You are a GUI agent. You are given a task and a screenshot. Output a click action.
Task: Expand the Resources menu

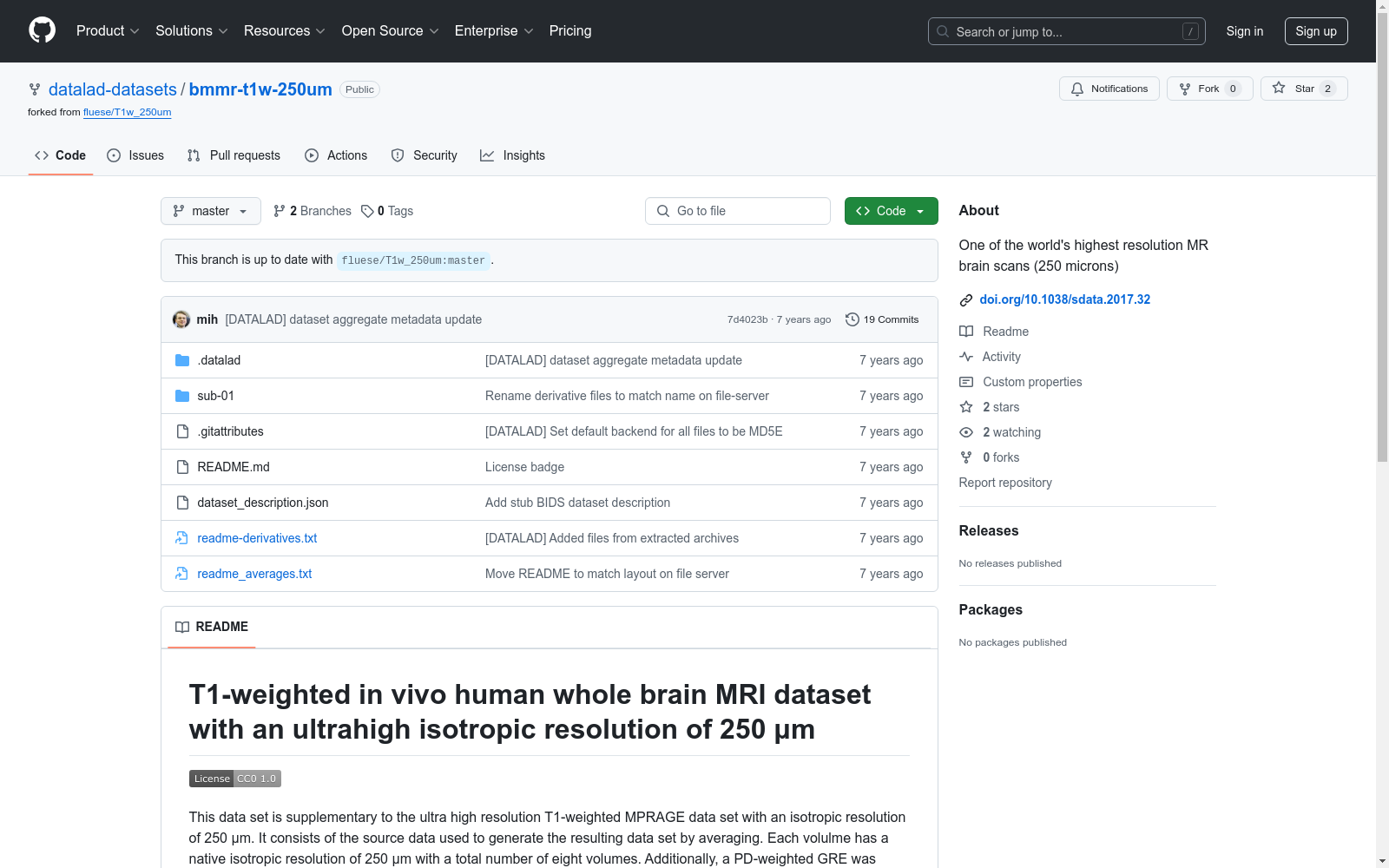click(x=285, y=30)
